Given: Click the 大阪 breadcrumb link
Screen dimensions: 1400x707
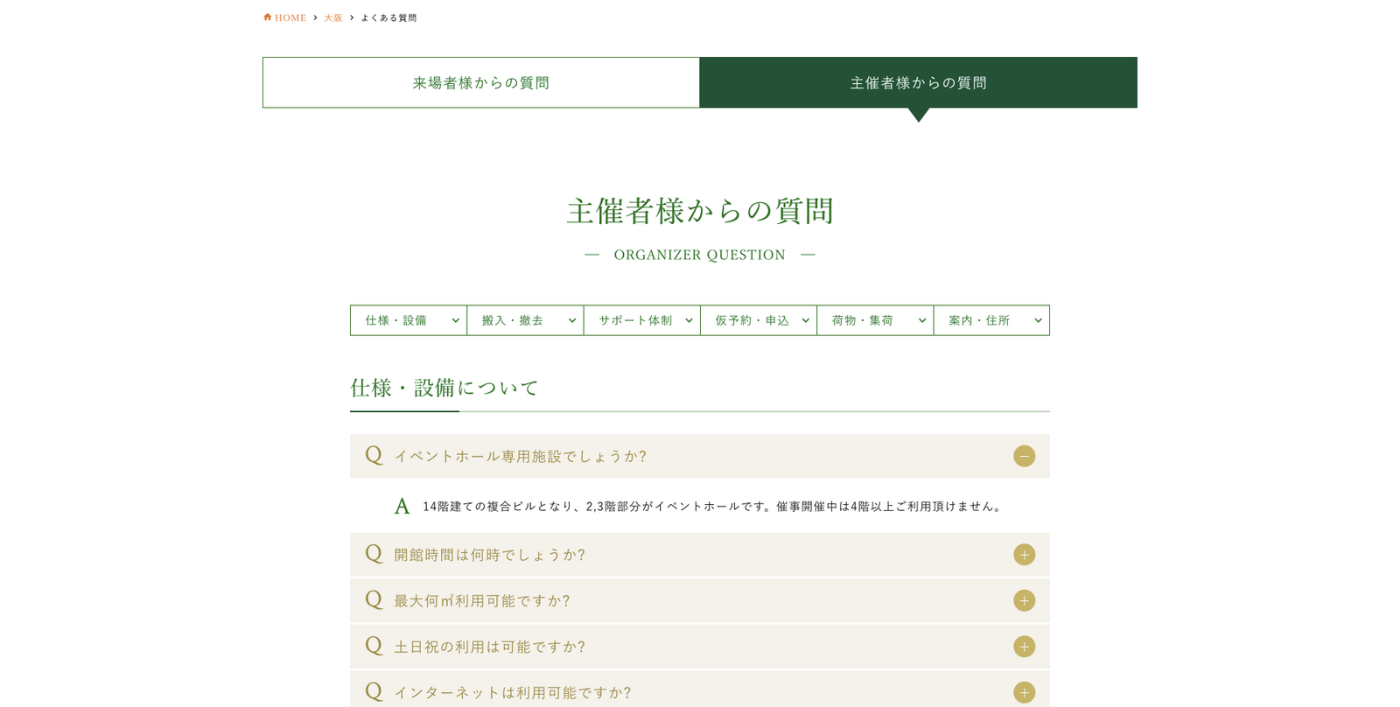Looking at the screenshot, I should click(333, 18).
